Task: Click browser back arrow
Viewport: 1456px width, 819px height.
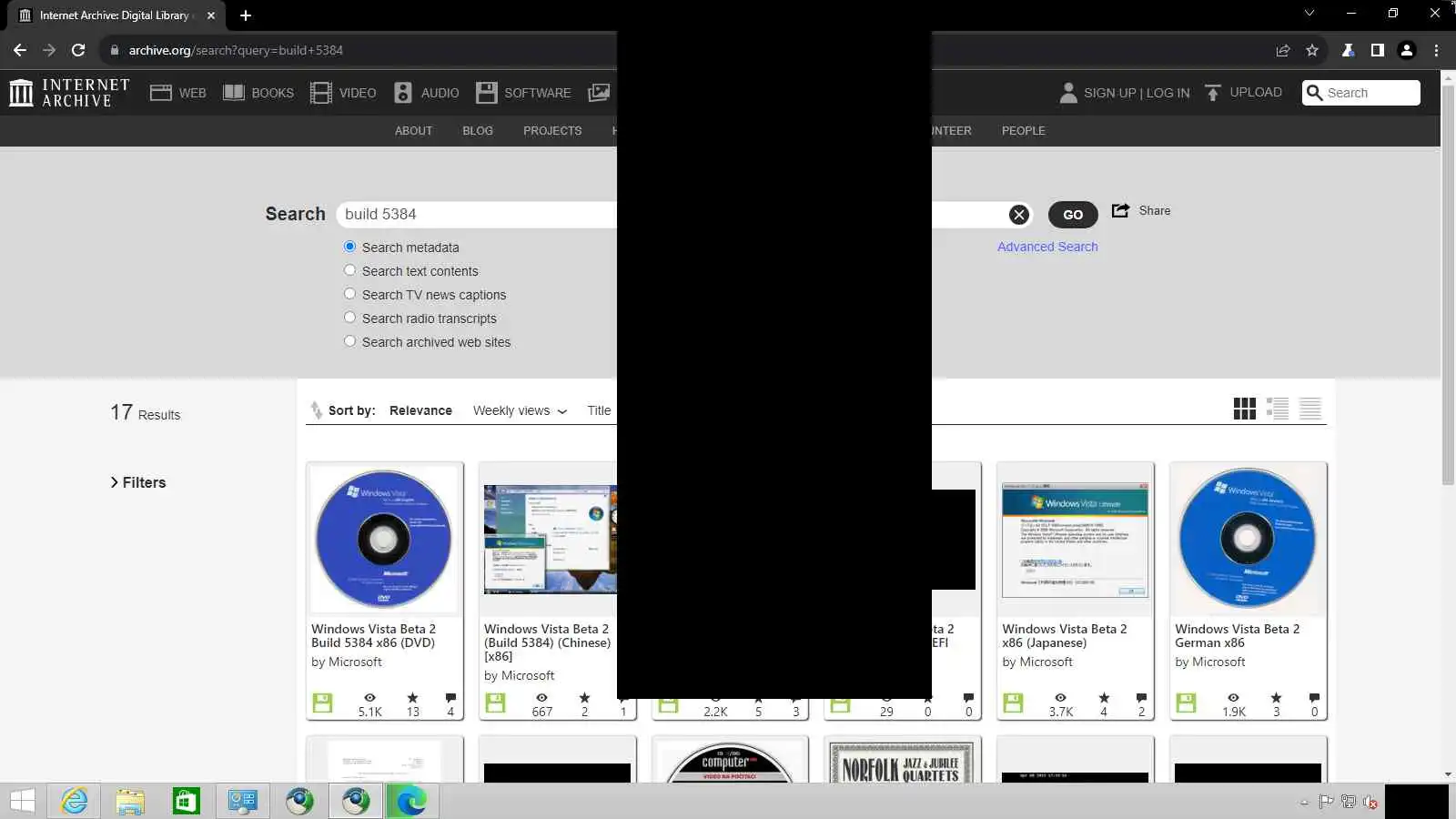Action: [20, 50]
